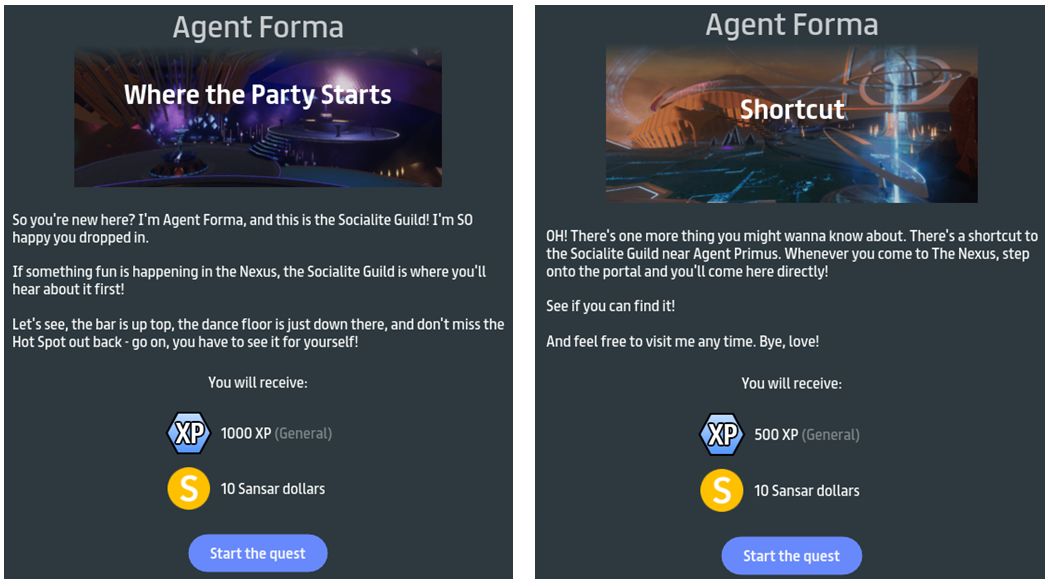Select the 1000 XP (General) reward text
This screenshot has width=1050, height=586.
pyautogui.click(x=276, y=433)
